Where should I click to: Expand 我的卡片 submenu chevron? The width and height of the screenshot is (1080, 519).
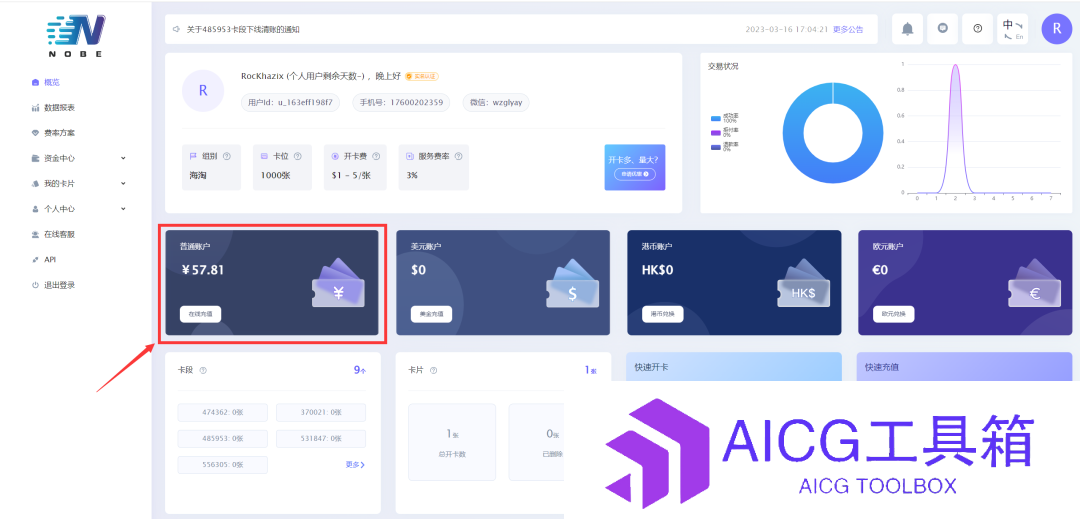[x=123, y=183]
